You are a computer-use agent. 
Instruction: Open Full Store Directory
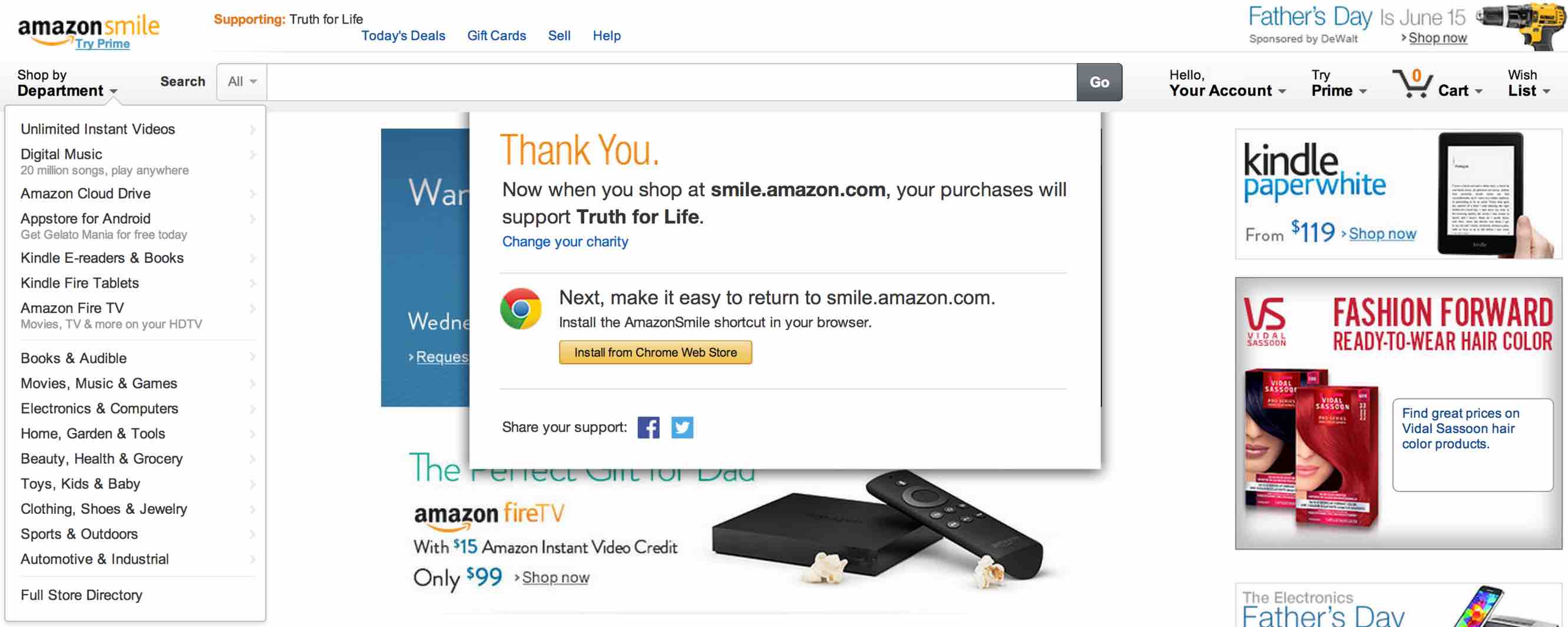coord(81,595)
